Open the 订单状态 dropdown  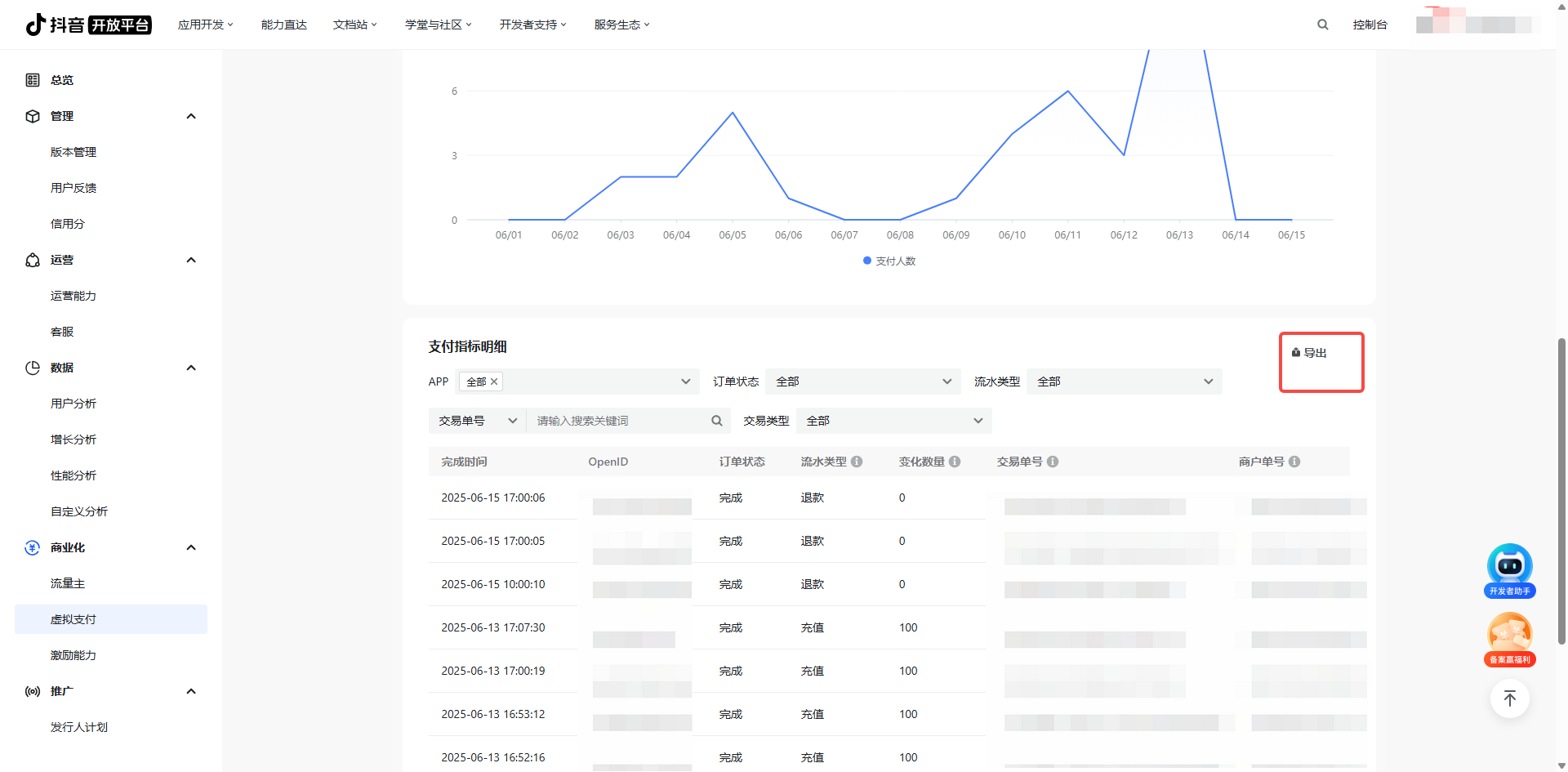coord(862,382)
